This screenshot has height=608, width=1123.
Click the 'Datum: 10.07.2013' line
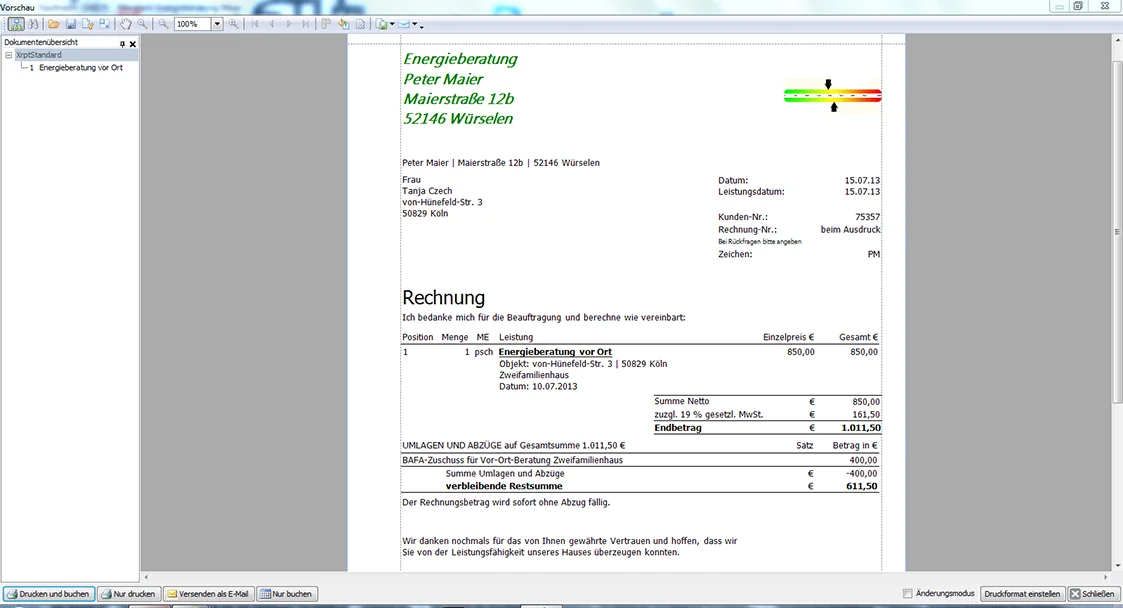(538, 387)
